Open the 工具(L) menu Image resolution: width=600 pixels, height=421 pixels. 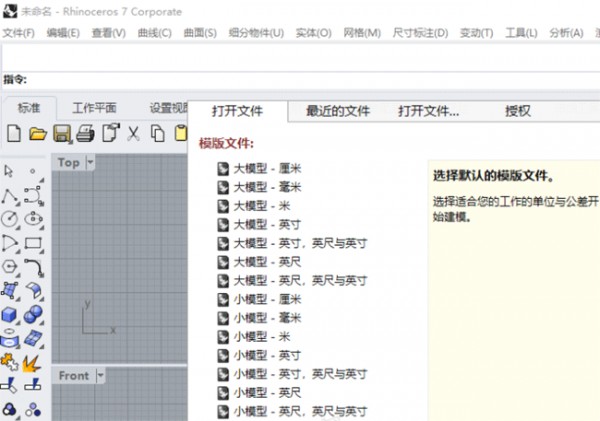coord(521,33)
